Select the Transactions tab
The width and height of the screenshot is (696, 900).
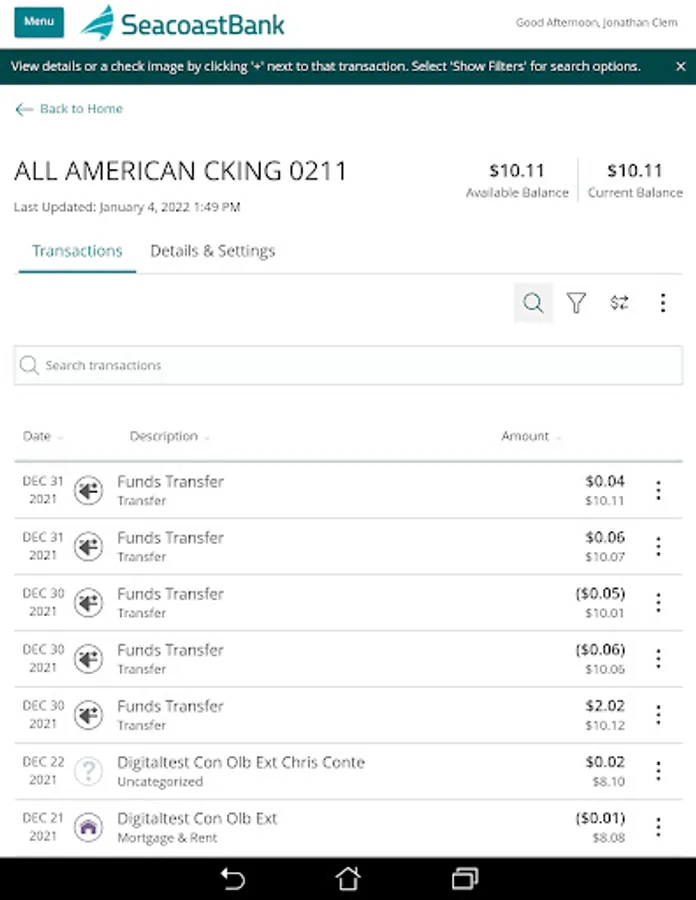77,251
